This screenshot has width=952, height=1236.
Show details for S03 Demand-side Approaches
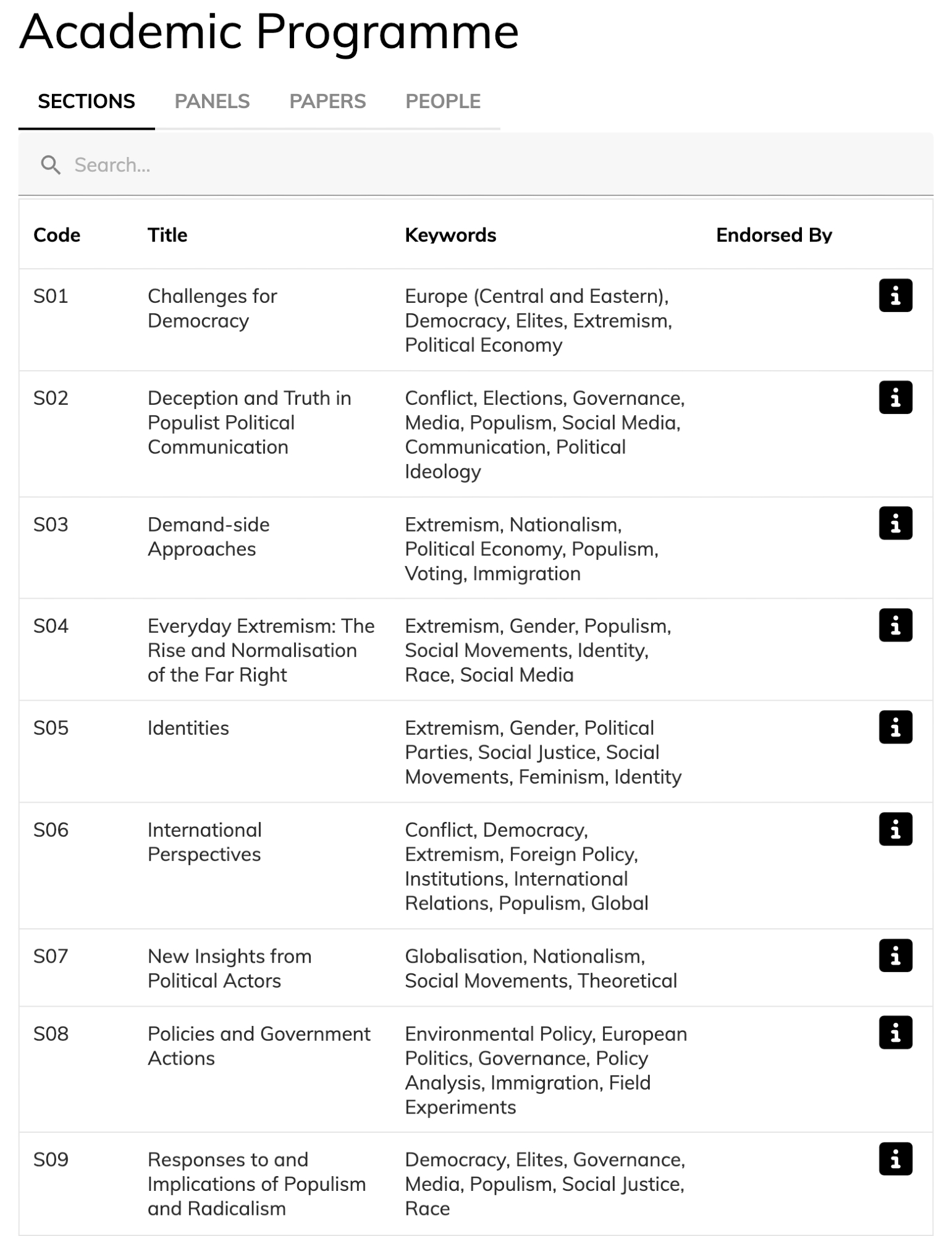(895, 524)
